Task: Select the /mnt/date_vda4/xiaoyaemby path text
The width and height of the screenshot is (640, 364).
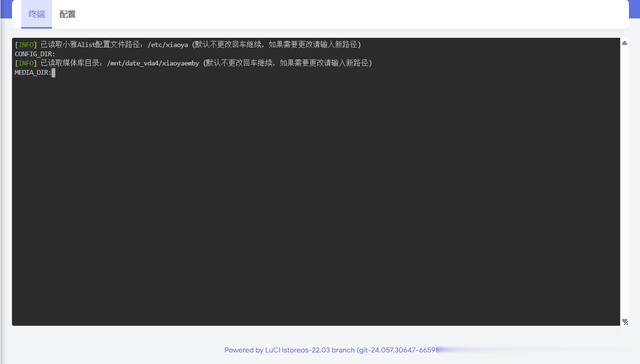Action: click(x=153, y=63)
